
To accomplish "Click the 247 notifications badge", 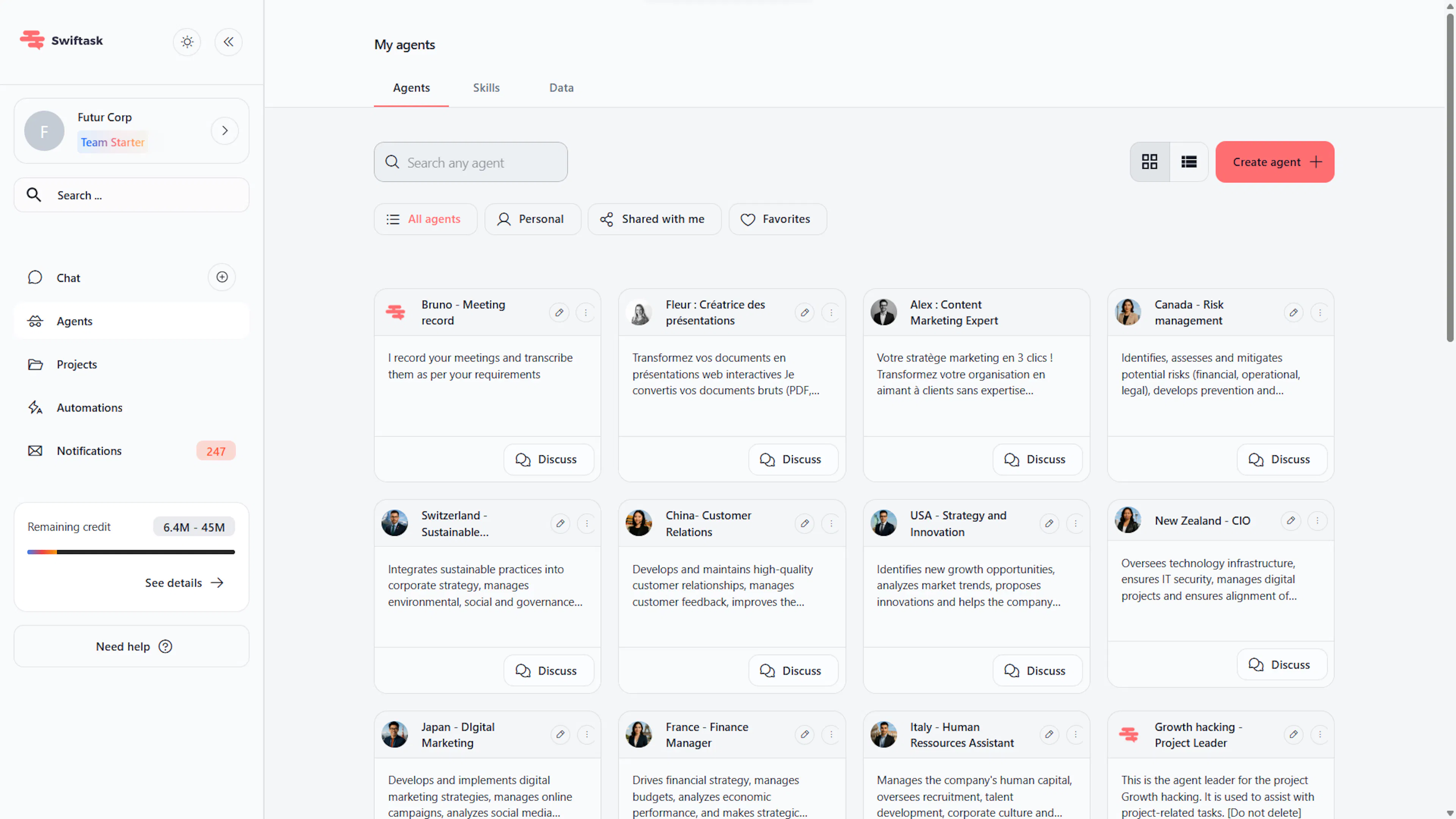I will tap(215, 451).
